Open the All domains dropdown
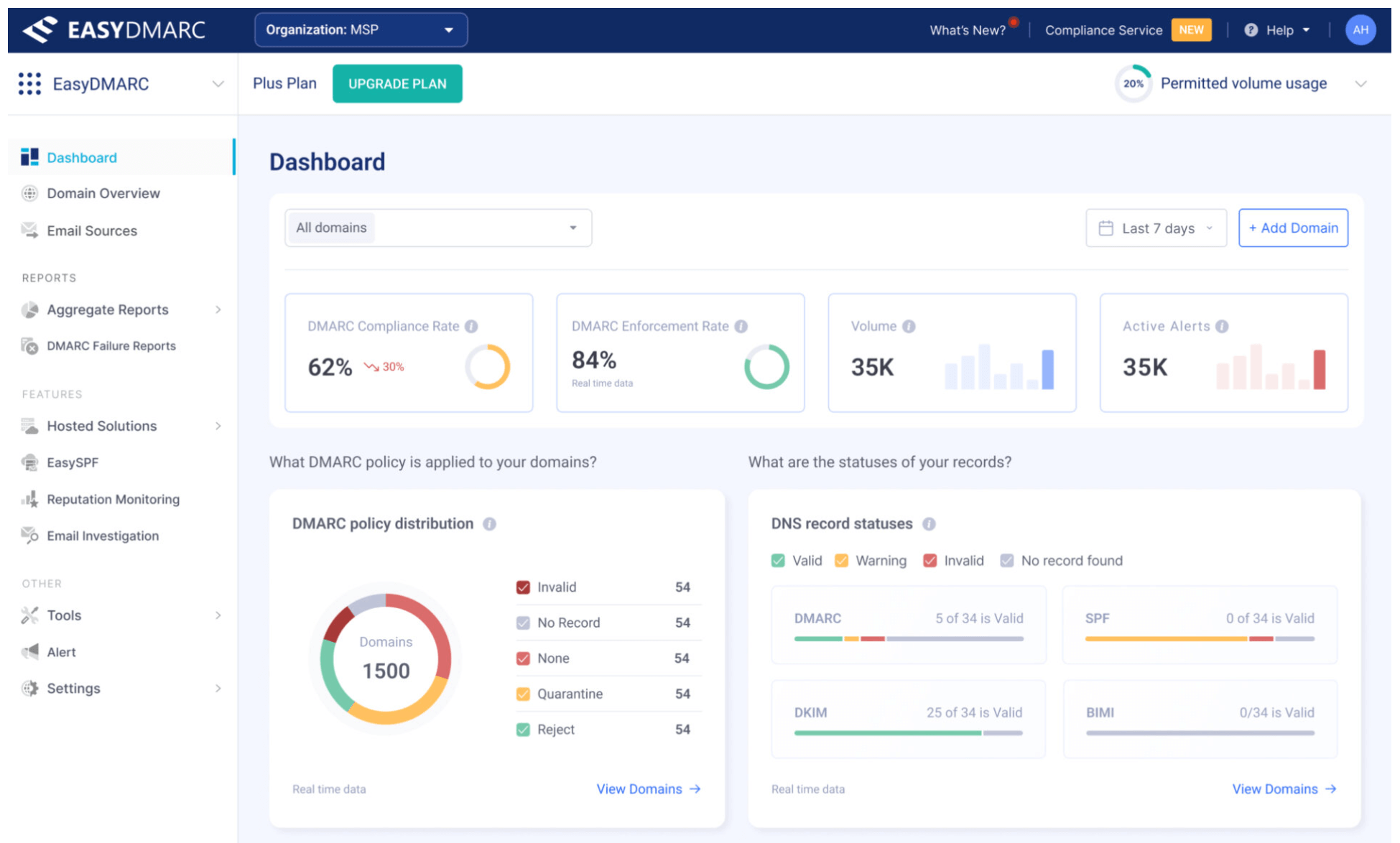 point(438,228)
